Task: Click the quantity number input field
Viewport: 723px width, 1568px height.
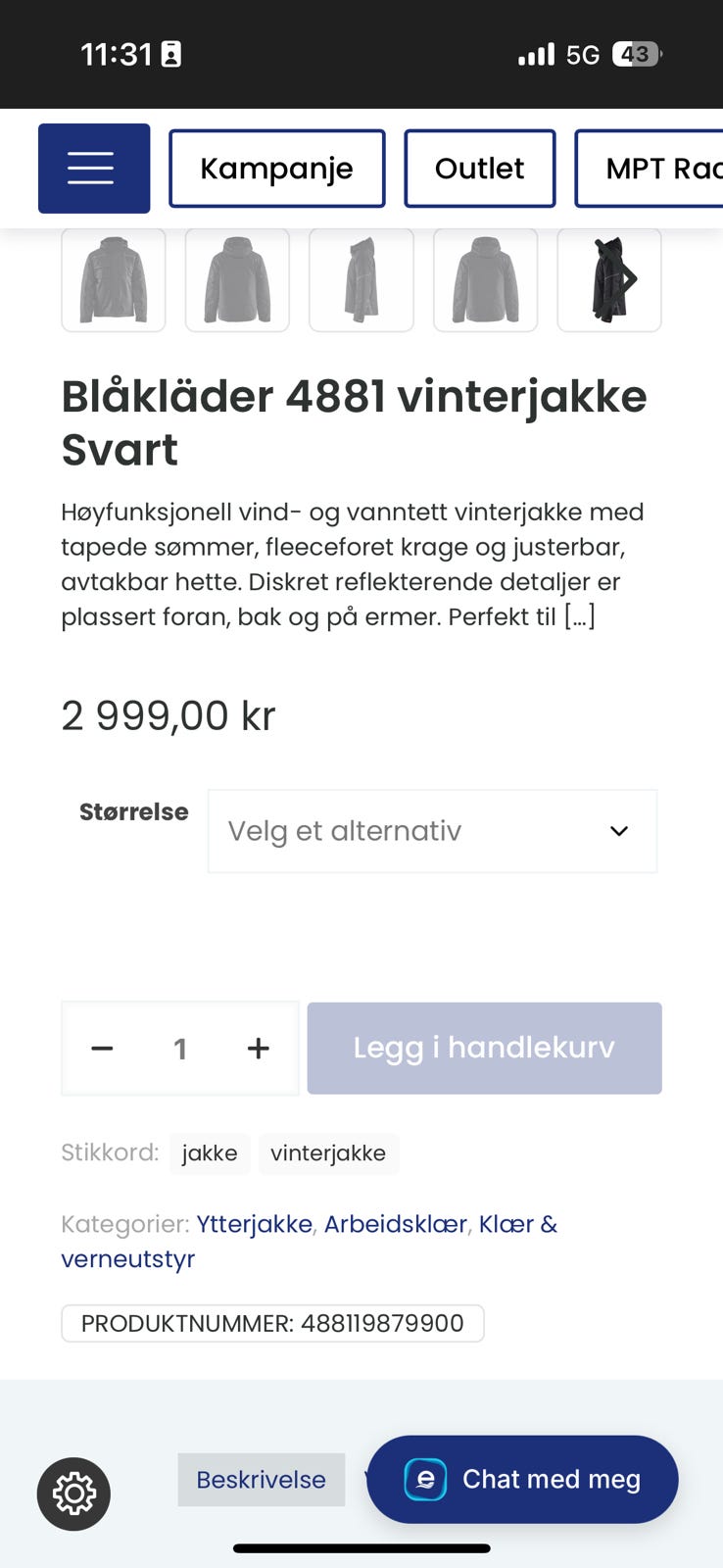Action: click(x=180, y=1049)
